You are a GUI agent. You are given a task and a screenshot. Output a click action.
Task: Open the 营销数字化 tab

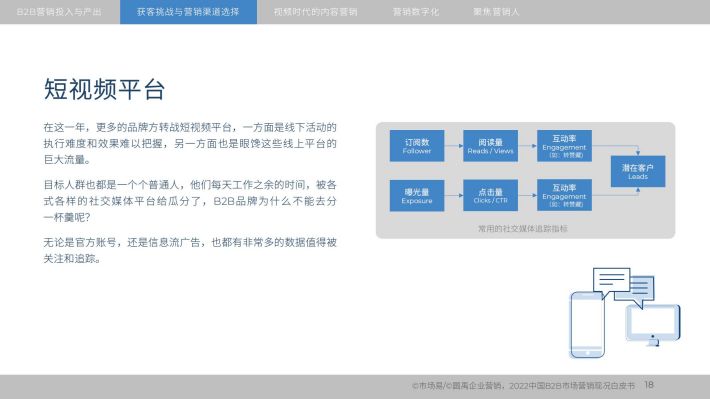point(416,12)
